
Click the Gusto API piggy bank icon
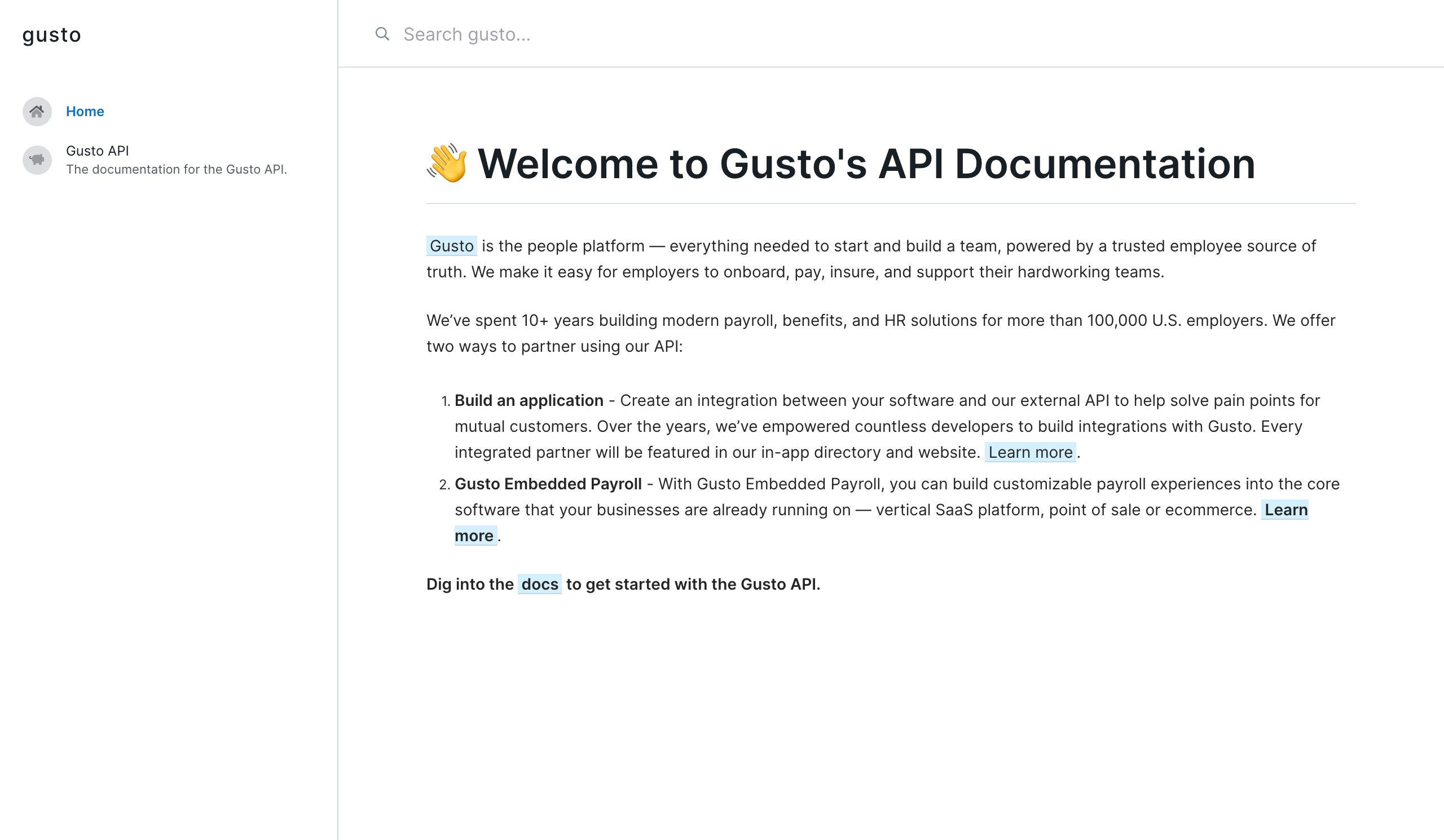(37, 160)
